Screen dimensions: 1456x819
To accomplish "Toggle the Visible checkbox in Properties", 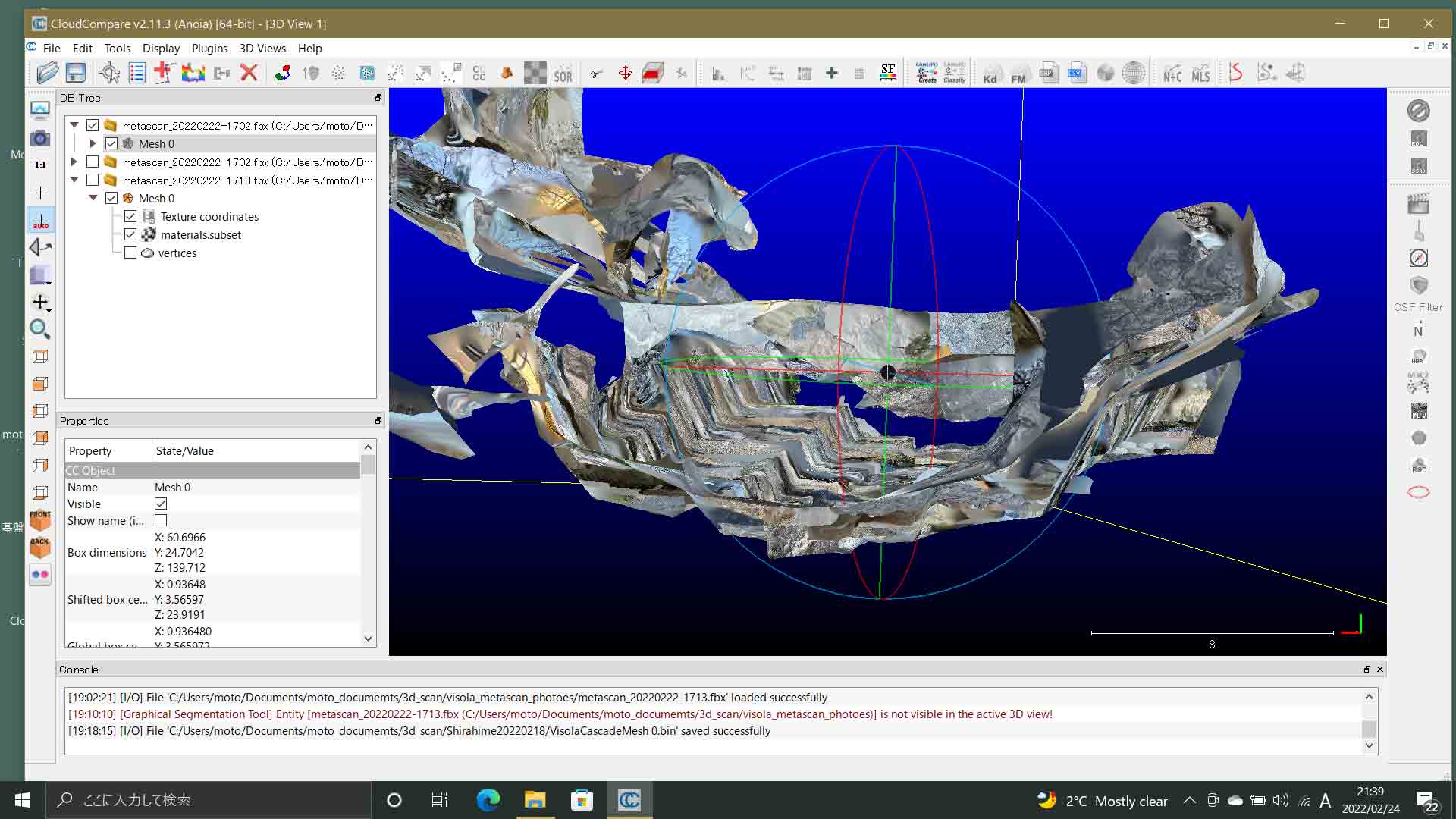I will click(x=161, y=504).
